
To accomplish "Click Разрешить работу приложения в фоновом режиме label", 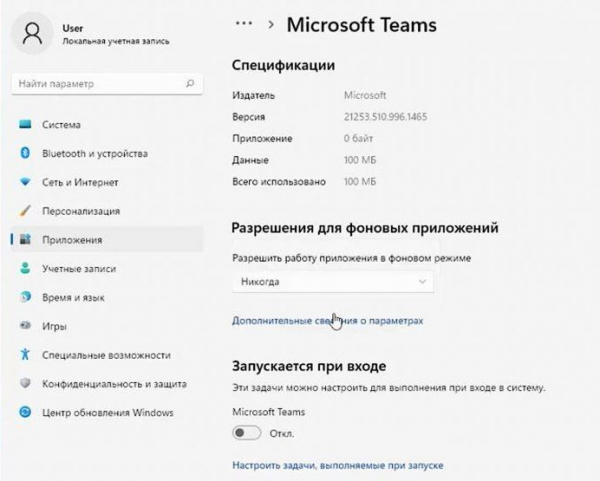I will point(352,258).
